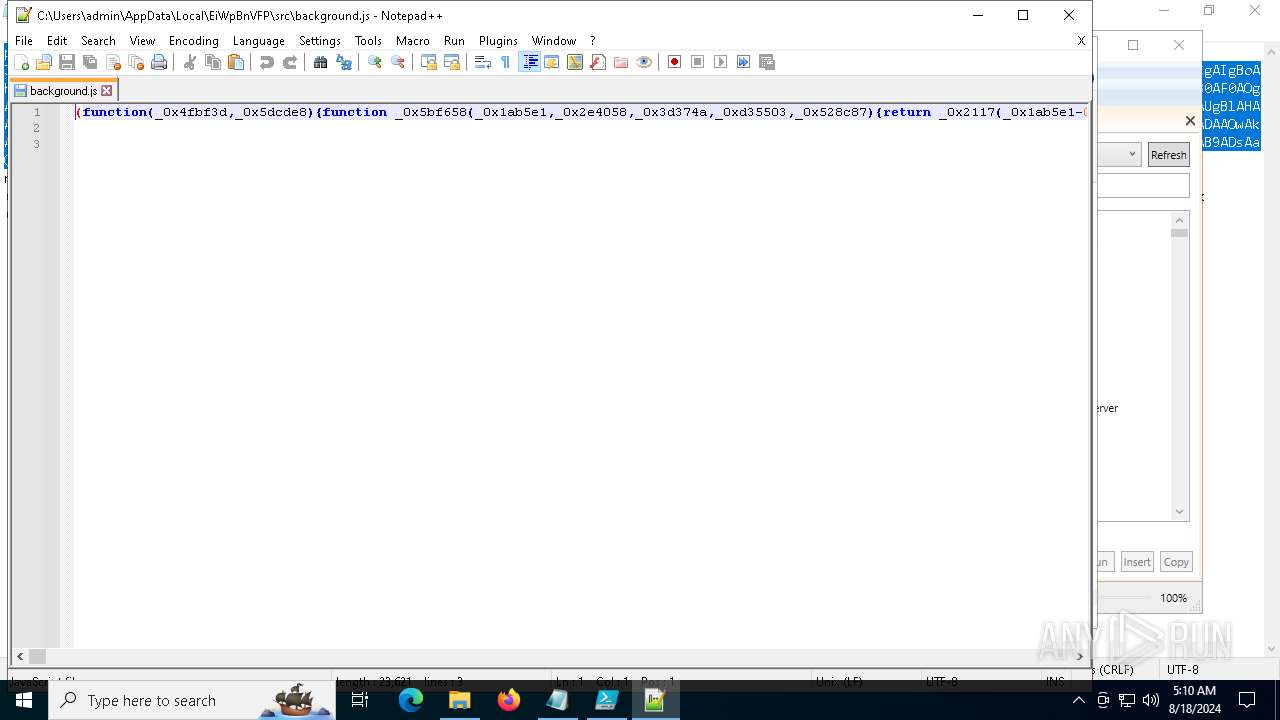Copy the selection using the Copy icon
The height and width of the screenshot is (720, 1280).
tap(213, 62)
